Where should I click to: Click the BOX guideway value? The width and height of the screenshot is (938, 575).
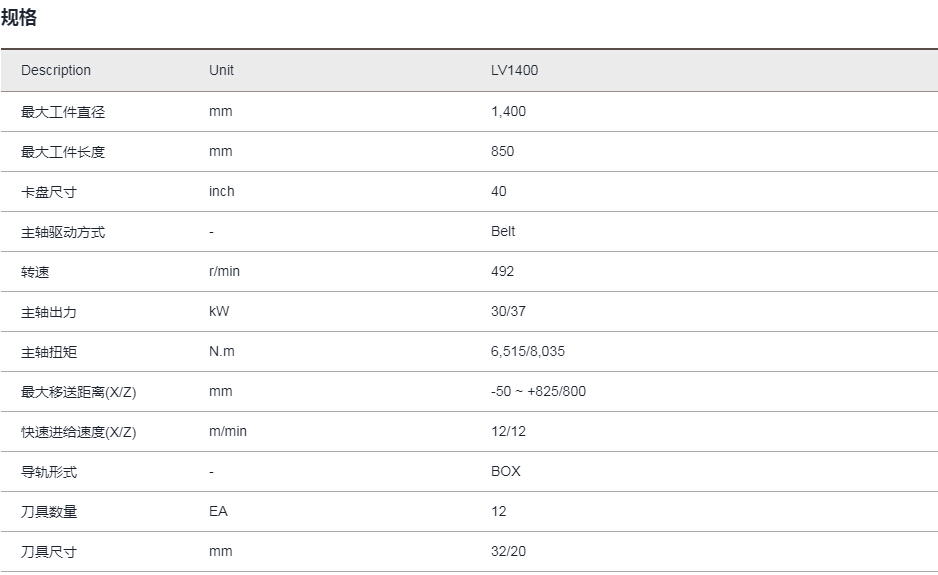click(505, 472)
